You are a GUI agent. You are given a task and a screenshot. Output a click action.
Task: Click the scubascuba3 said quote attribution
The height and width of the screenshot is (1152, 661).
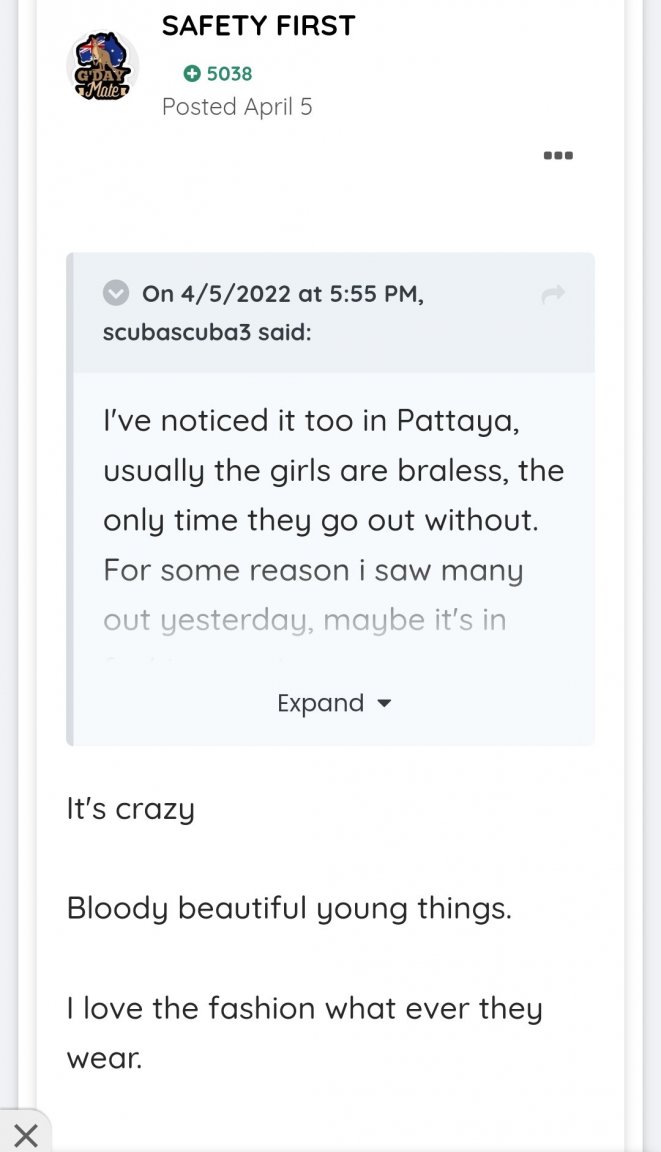point(206,332)
